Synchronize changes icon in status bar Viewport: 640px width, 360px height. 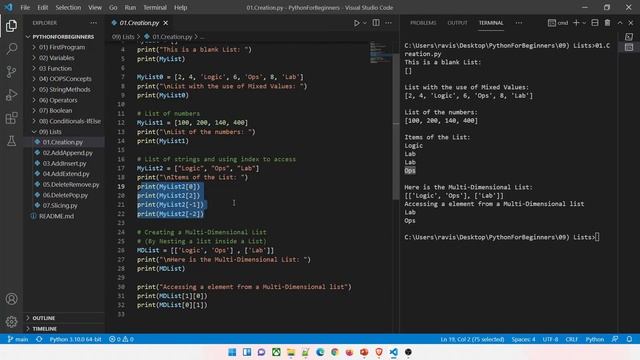(x=39, y=339)
